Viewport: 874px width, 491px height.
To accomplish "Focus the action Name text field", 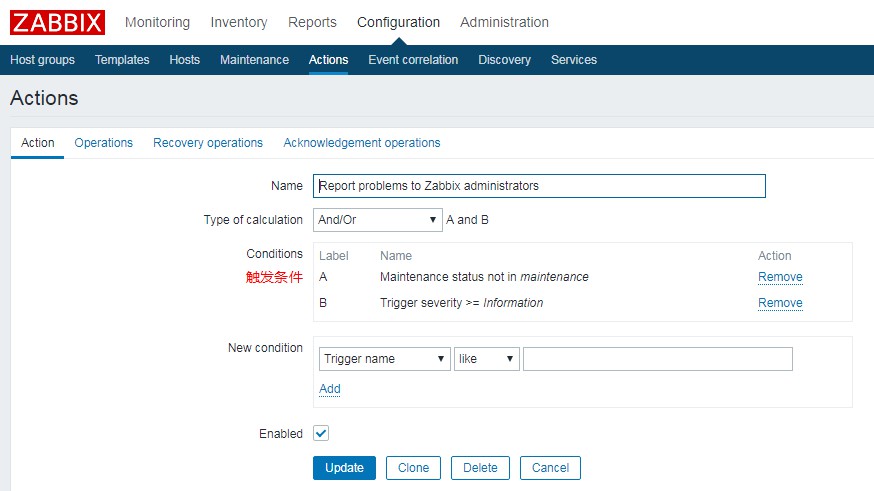I will pyautogui.click(x=539, y=186).
